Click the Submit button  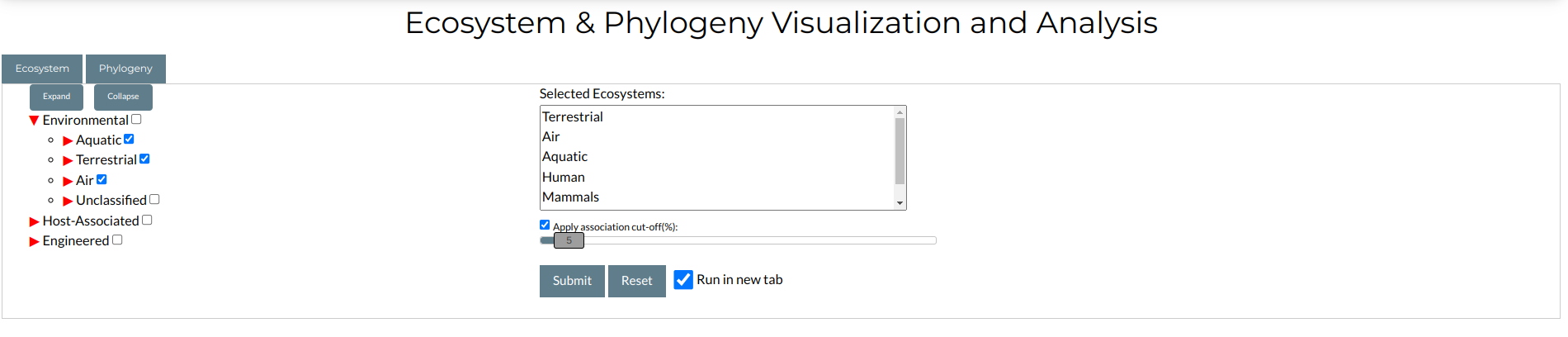pos(572,281)
